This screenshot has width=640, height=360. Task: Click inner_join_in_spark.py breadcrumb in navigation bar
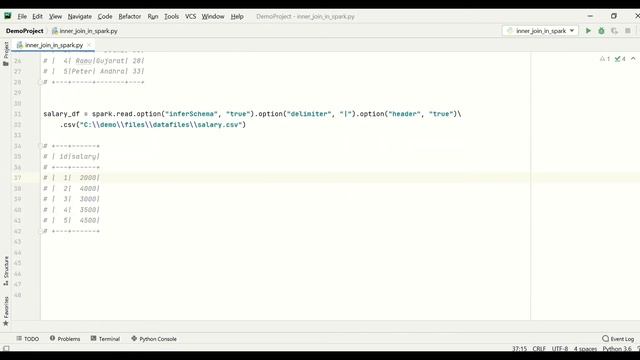tap(85, 31)
